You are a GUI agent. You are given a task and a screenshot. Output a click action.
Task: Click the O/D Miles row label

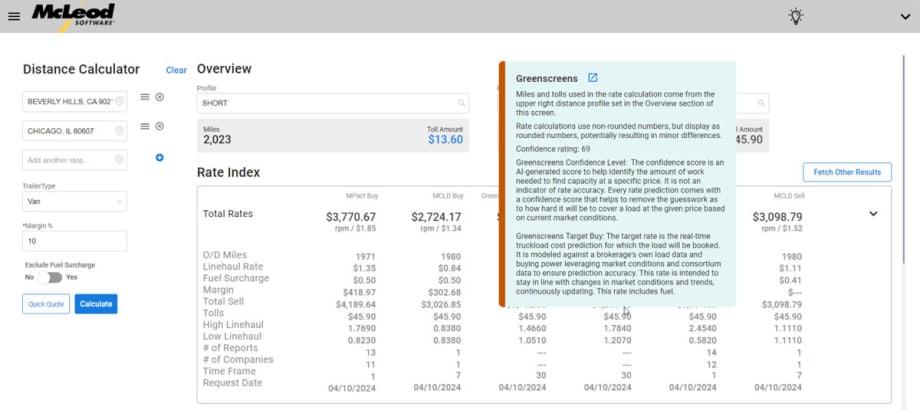coord(225,255)
